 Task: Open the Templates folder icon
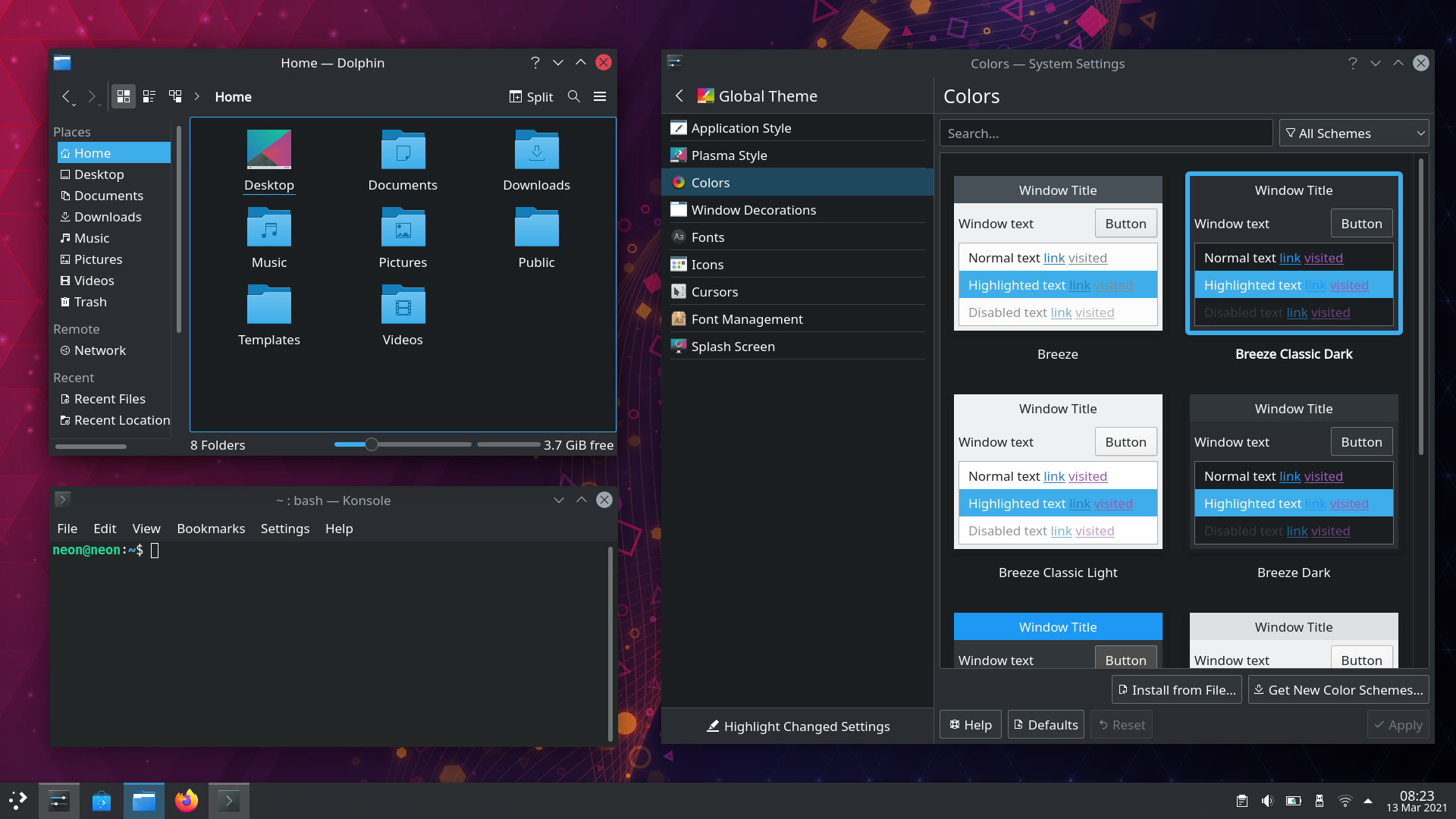(x=269, y=304)
